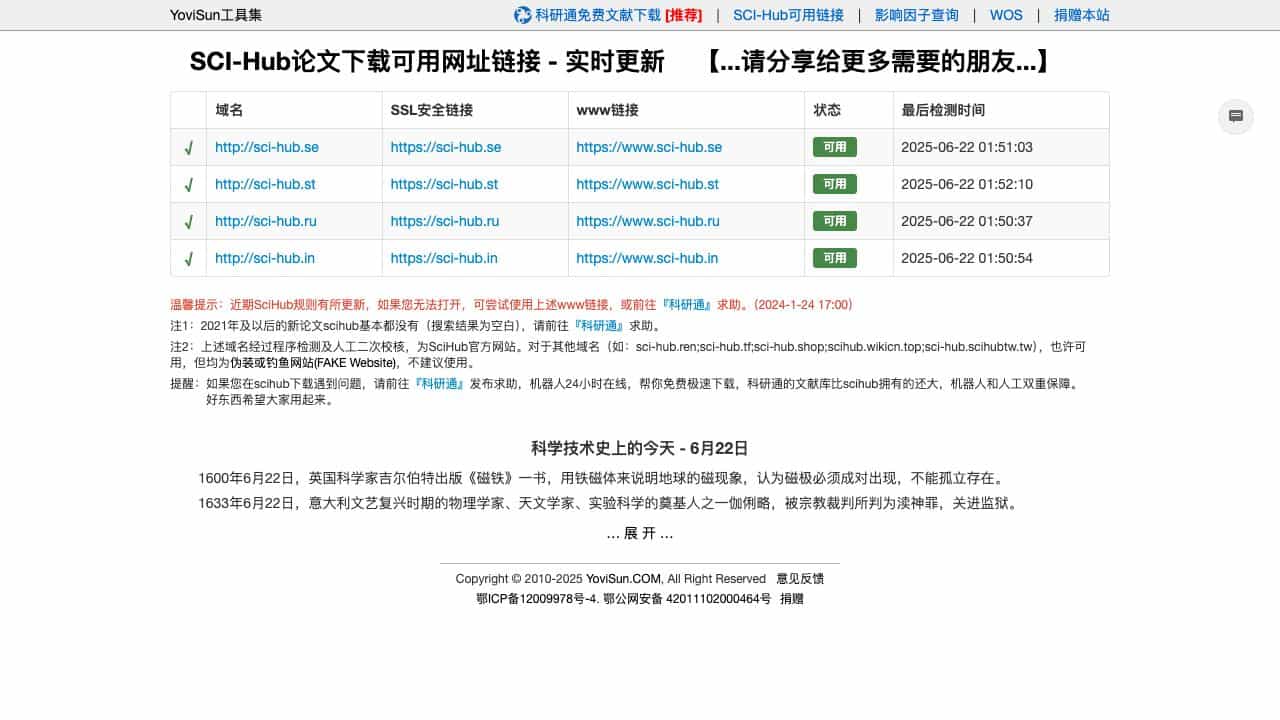The width and height of the screenshot is (1280, 720).
Task: Open the https://www.sci-hub.in link
Action: [647, 258]
